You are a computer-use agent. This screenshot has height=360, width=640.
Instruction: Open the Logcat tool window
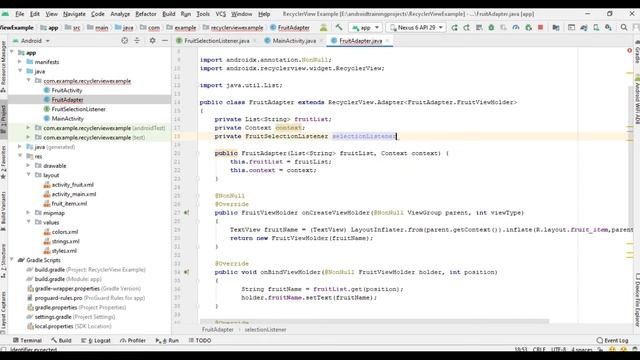[96, 340]
